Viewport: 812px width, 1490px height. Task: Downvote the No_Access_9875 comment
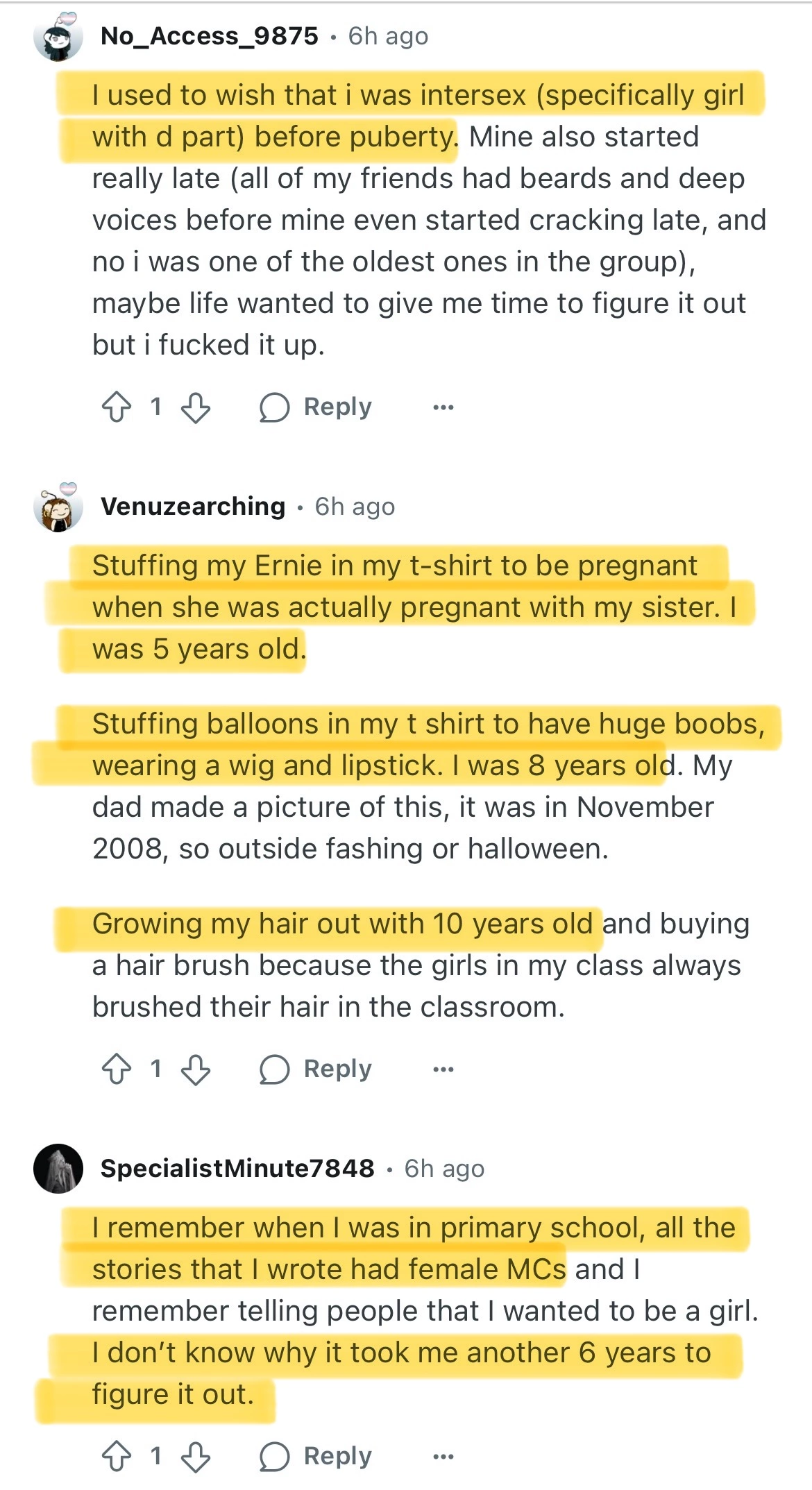pos(196,407)
